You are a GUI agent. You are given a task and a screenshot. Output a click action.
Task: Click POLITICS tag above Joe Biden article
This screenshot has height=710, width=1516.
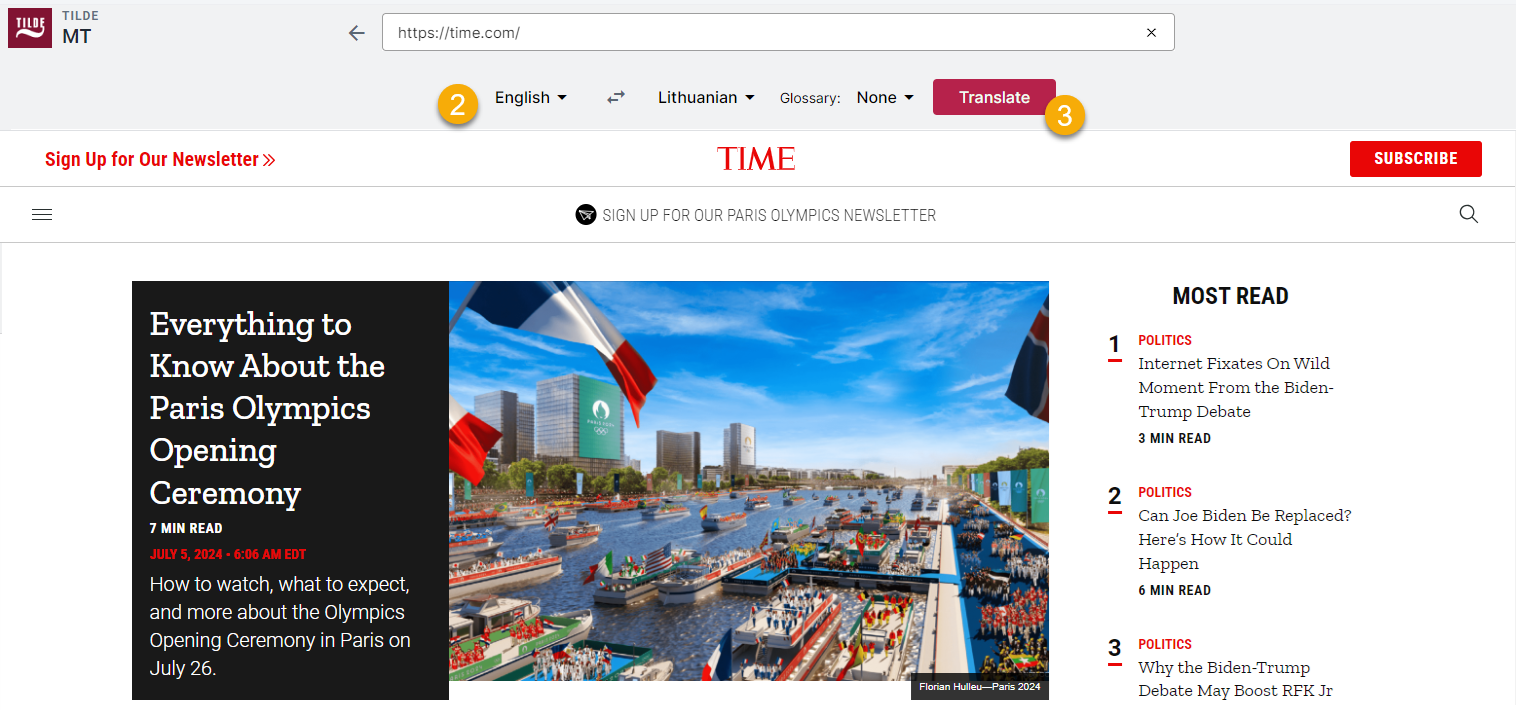[1165, 492]
